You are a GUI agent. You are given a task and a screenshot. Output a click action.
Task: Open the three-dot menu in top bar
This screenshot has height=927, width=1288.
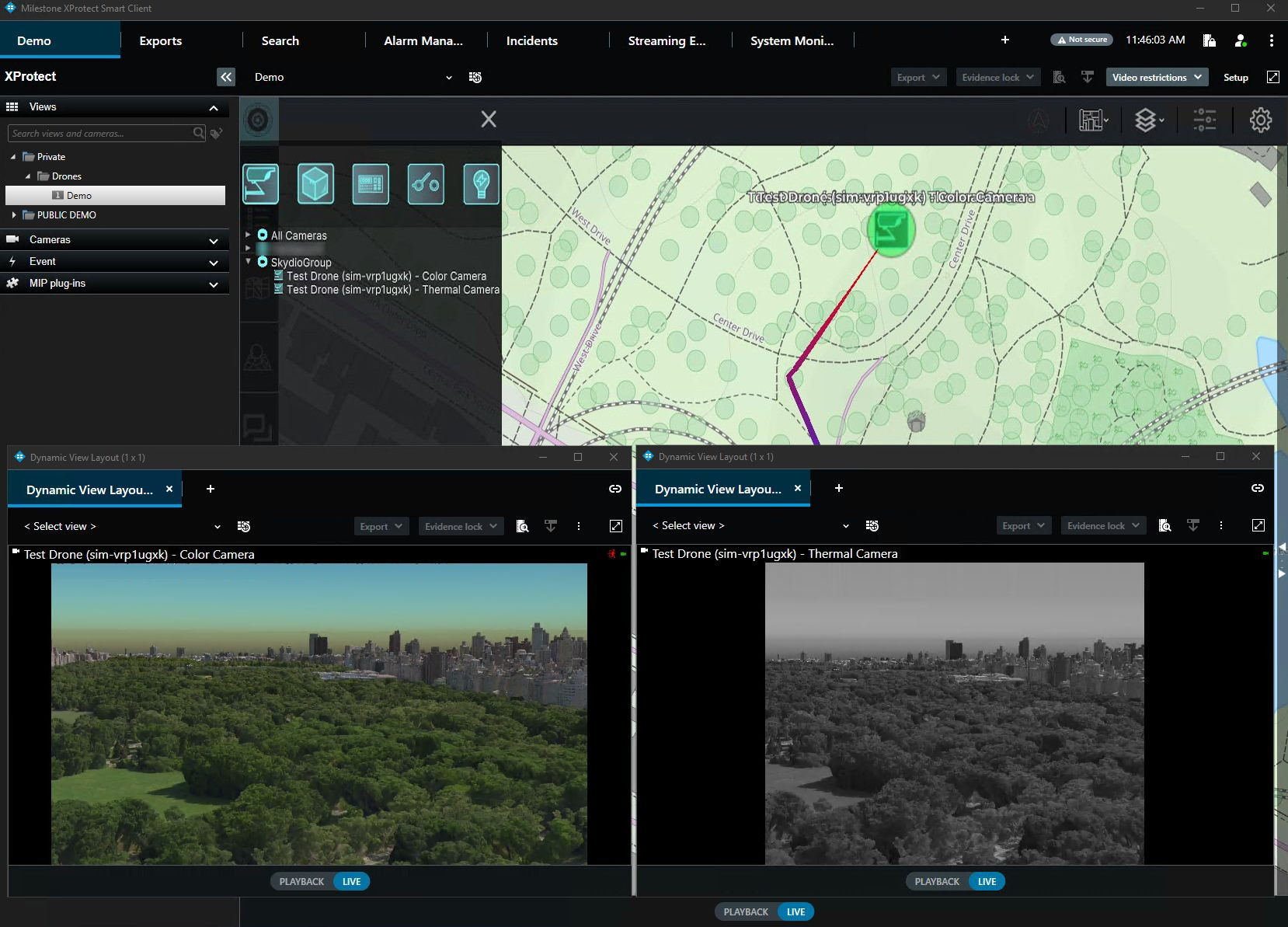[1271, 40]
